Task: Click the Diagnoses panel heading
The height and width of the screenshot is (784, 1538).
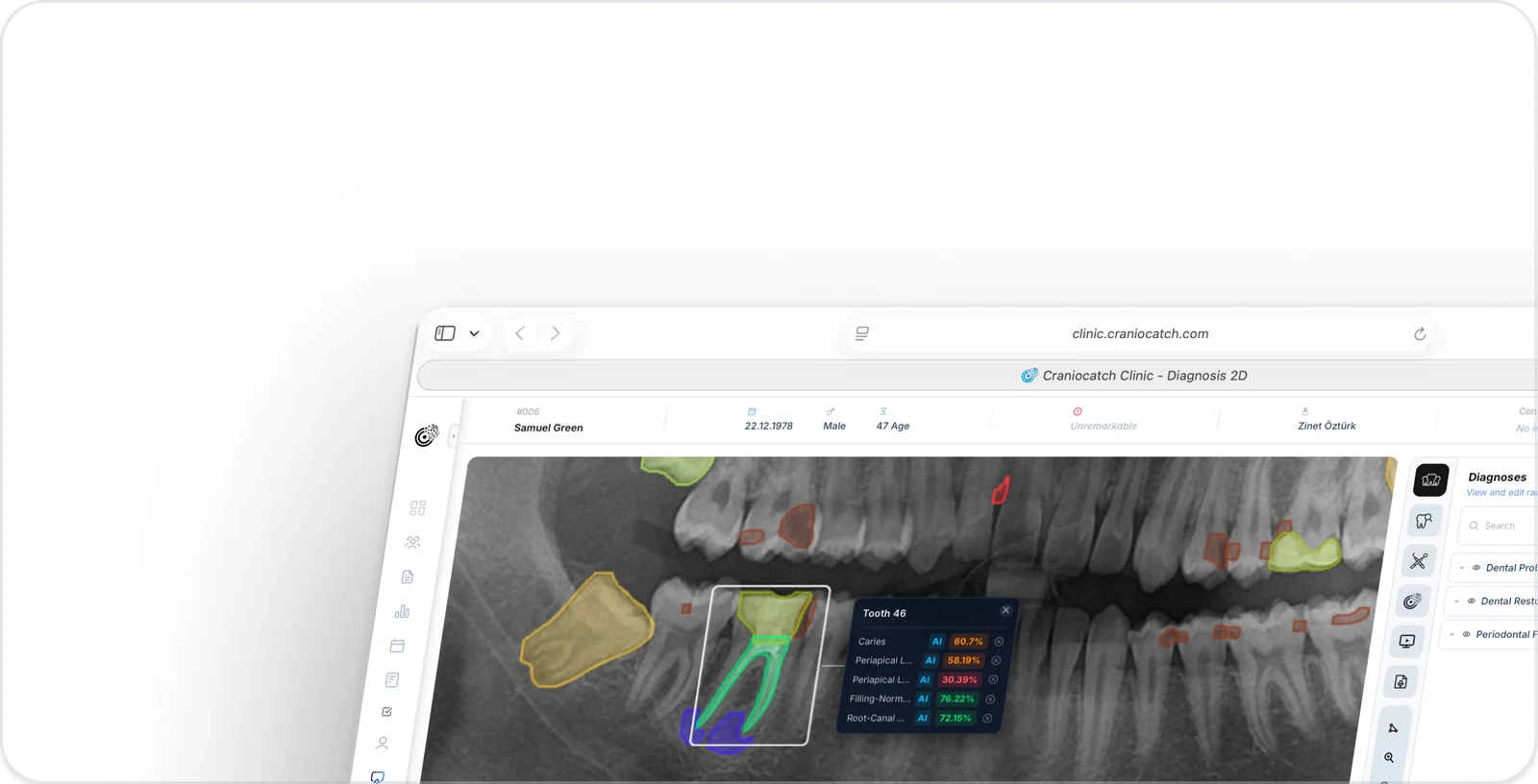Action: (1497, 477)
